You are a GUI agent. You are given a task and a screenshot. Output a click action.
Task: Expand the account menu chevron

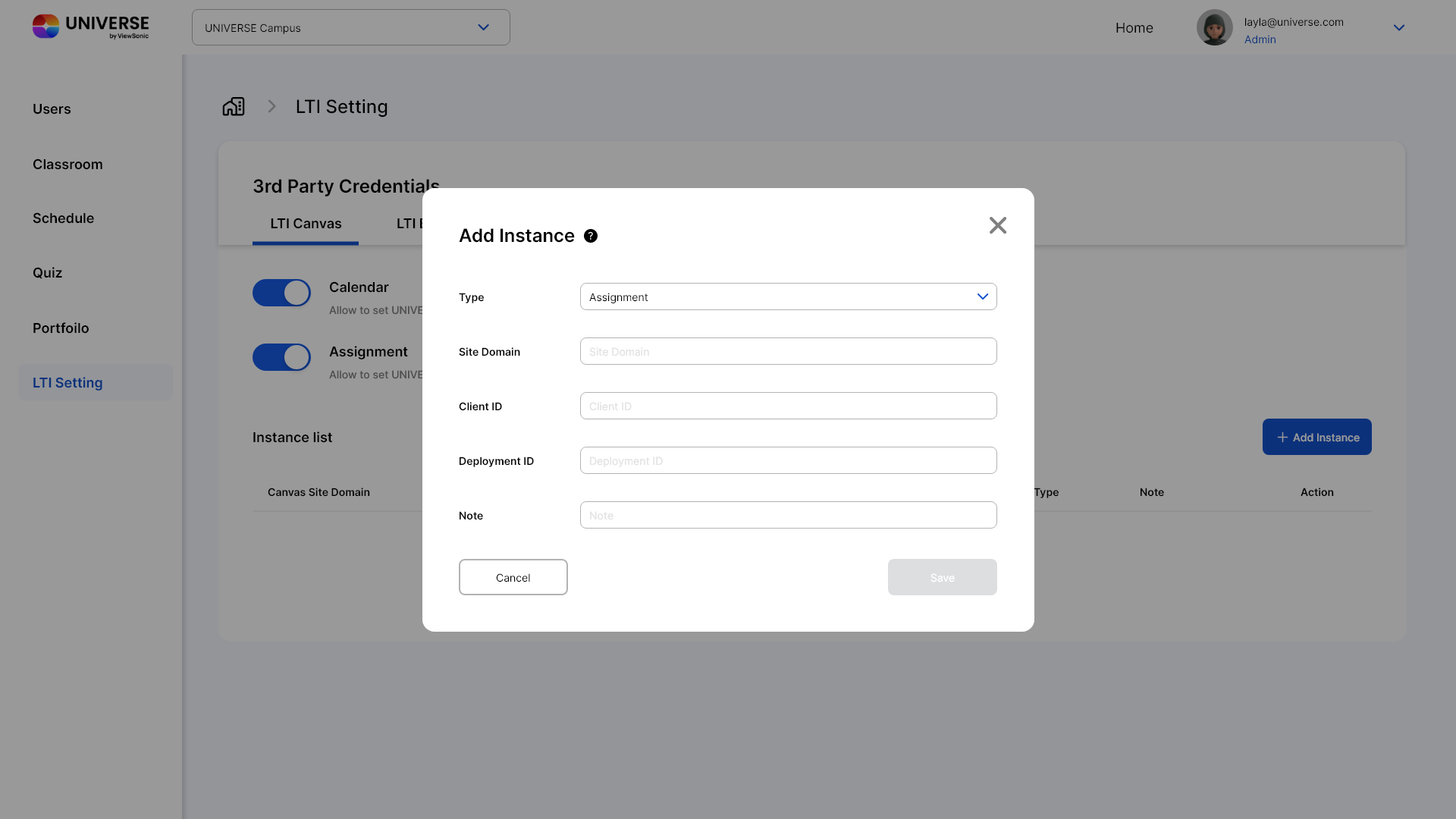tap(1398, 28)
